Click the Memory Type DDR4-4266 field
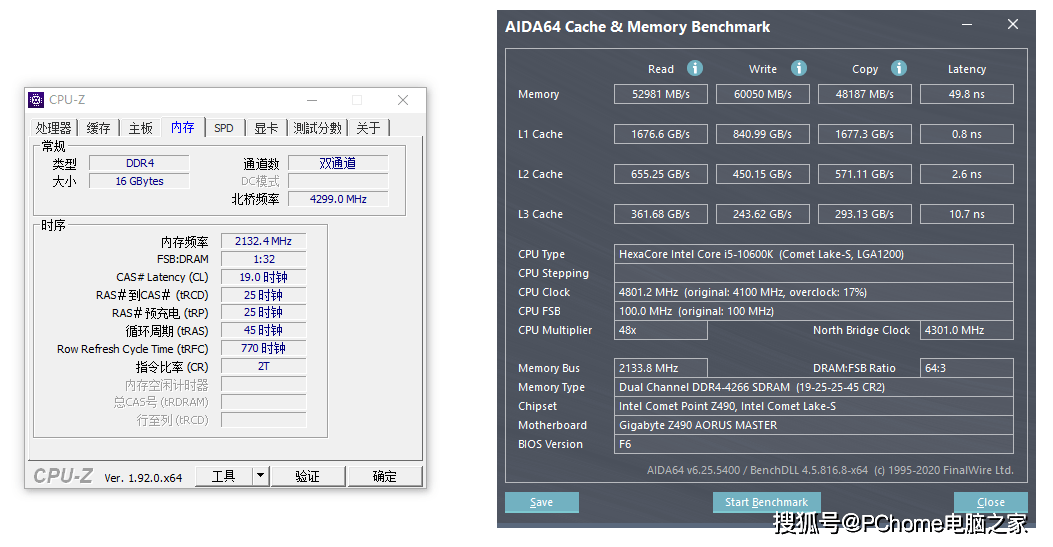This screenshot has height=547, width=1053. point(814,387)
